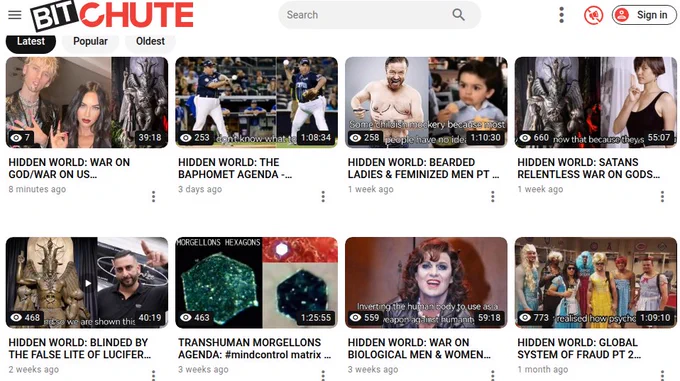Open options for Satans Relentless War video

pyautogui.click(x=662, y=197)
